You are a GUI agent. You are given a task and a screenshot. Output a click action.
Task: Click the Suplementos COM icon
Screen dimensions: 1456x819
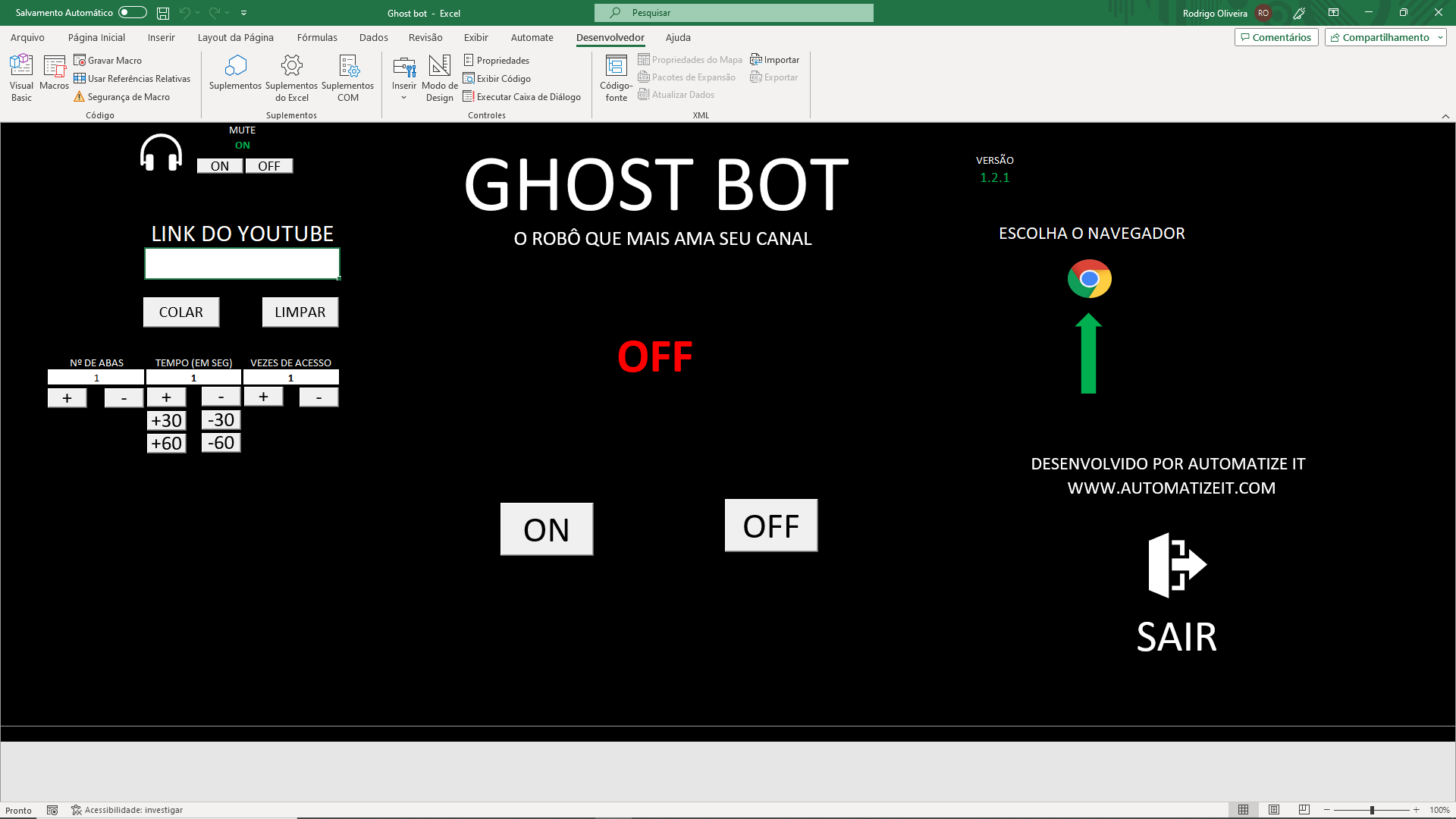348,67
